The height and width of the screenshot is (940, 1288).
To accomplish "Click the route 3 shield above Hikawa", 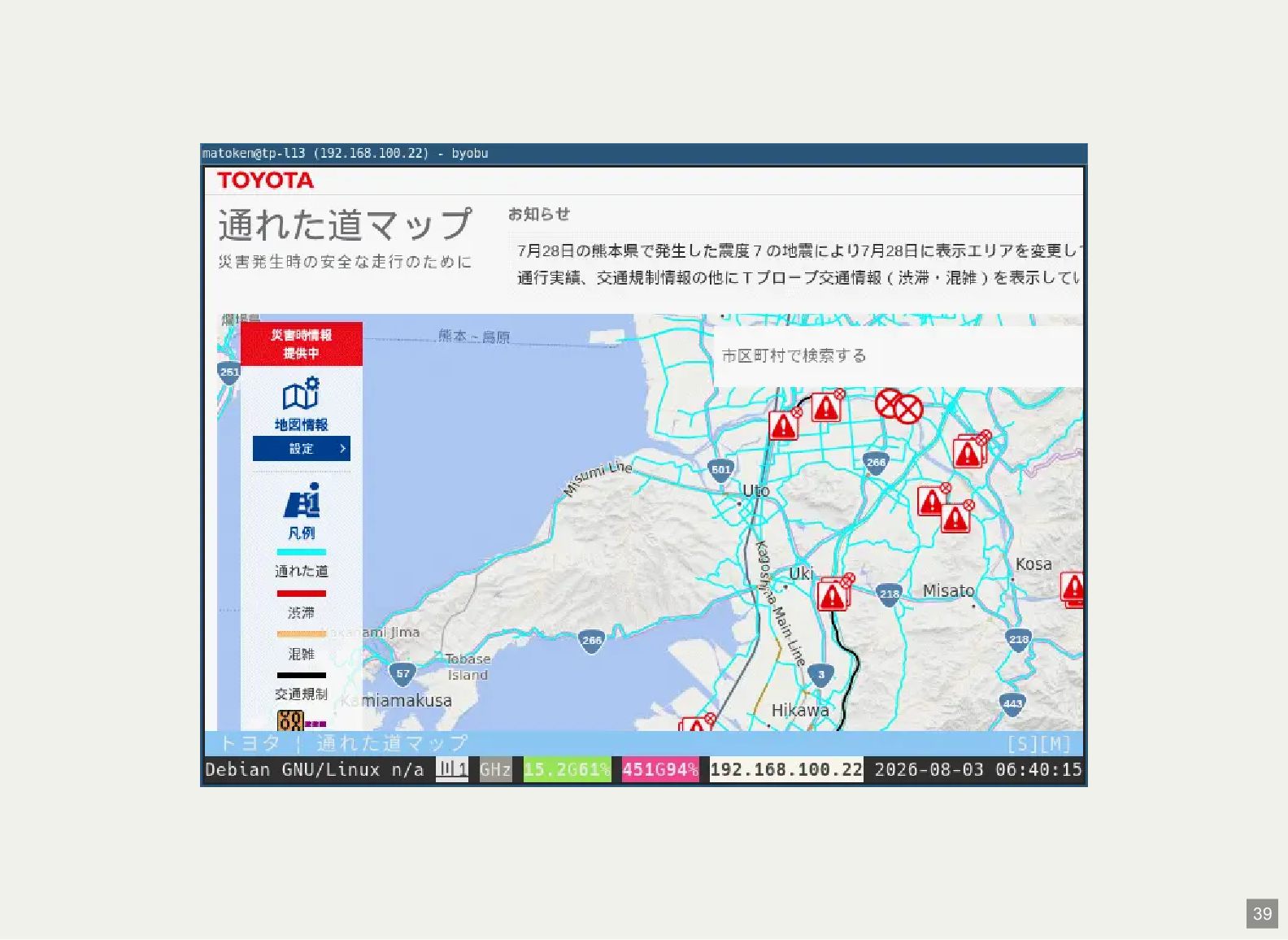I will pos(821,675).
